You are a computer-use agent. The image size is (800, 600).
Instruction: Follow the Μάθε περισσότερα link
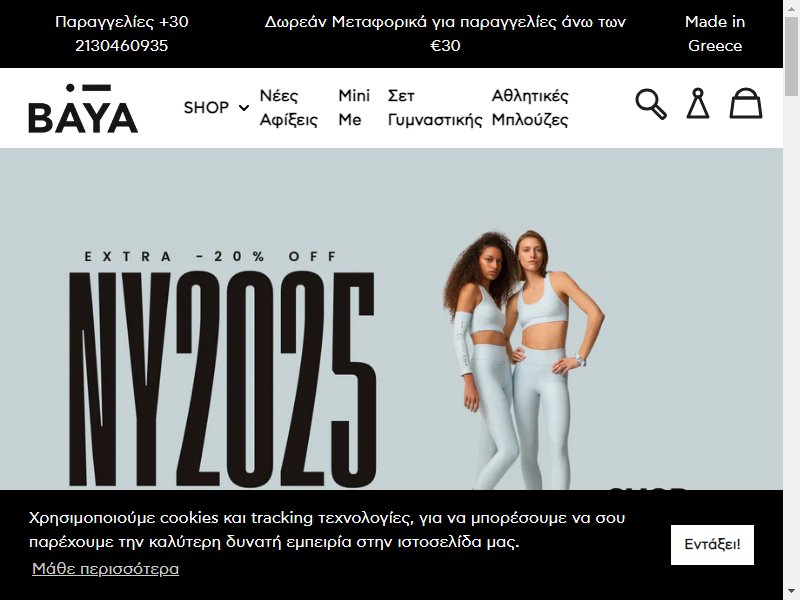click(106, 568)
